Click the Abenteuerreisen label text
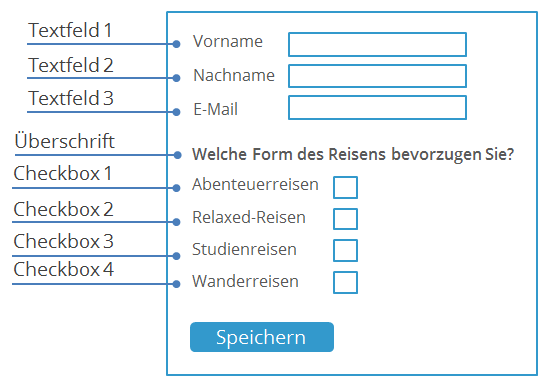 255,184
